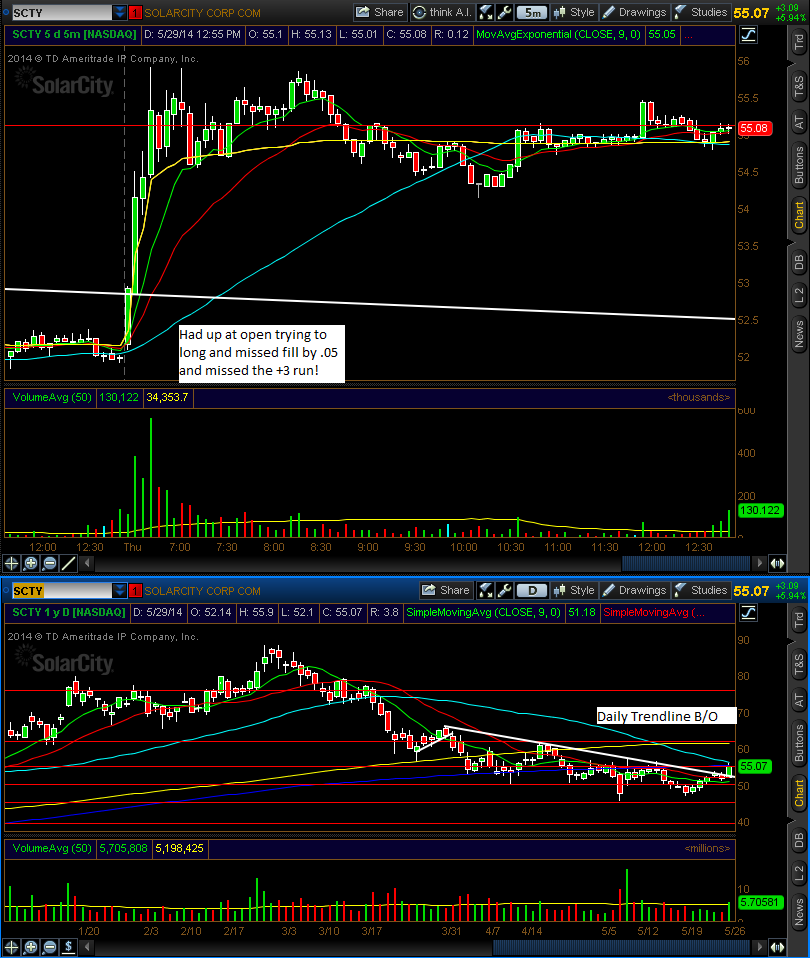Click zoom-out magnifier on daily chart
The image size is (810, 958).
pyautogui.click(x=50, y=947)
